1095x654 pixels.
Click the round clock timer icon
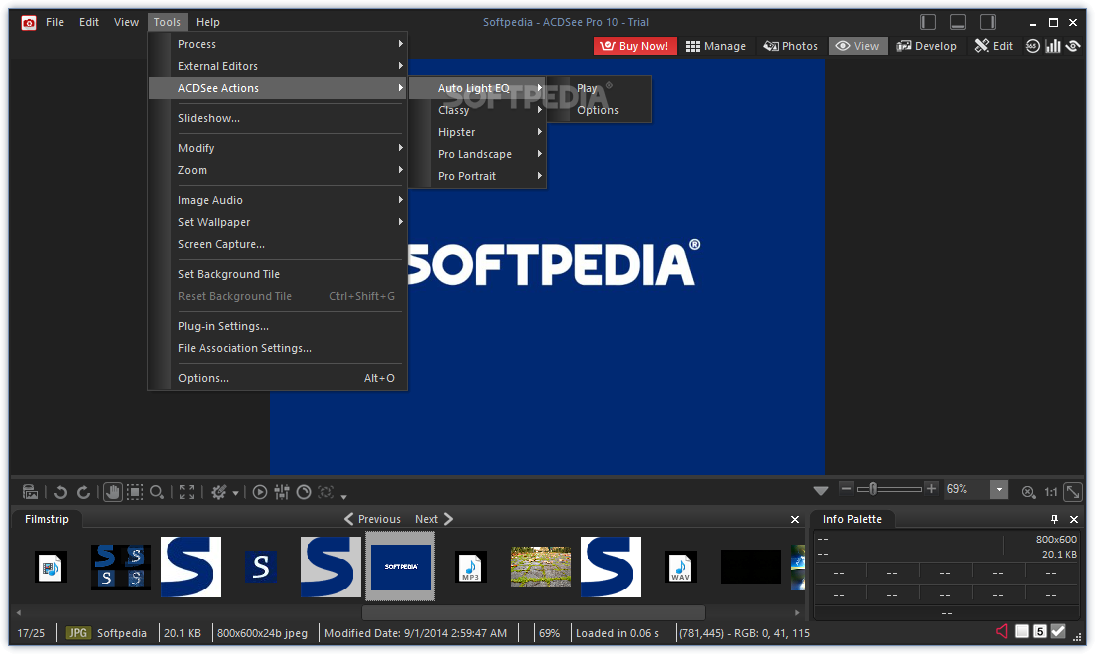pyautogui.click(x=304, y=492)
